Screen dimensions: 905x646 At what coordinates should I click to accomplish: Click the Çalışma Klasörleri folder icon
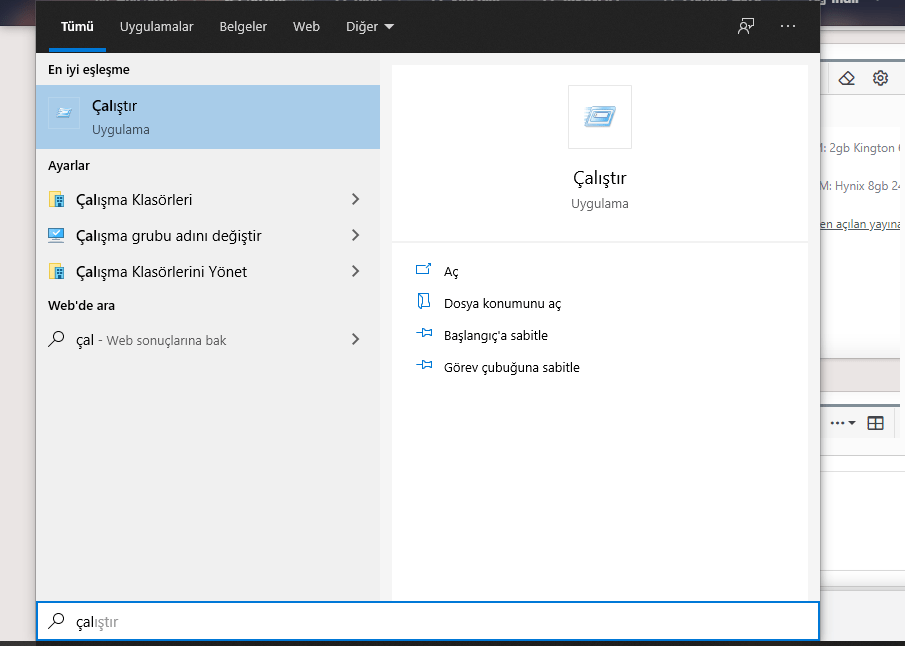(57, 200)
